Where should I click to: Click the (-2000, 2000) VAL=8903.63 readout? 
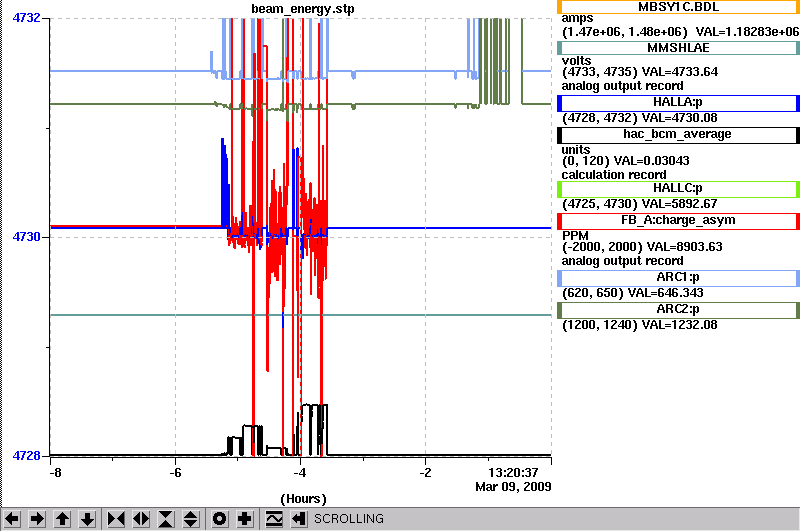pyautogui.click(x=642, y=247)
